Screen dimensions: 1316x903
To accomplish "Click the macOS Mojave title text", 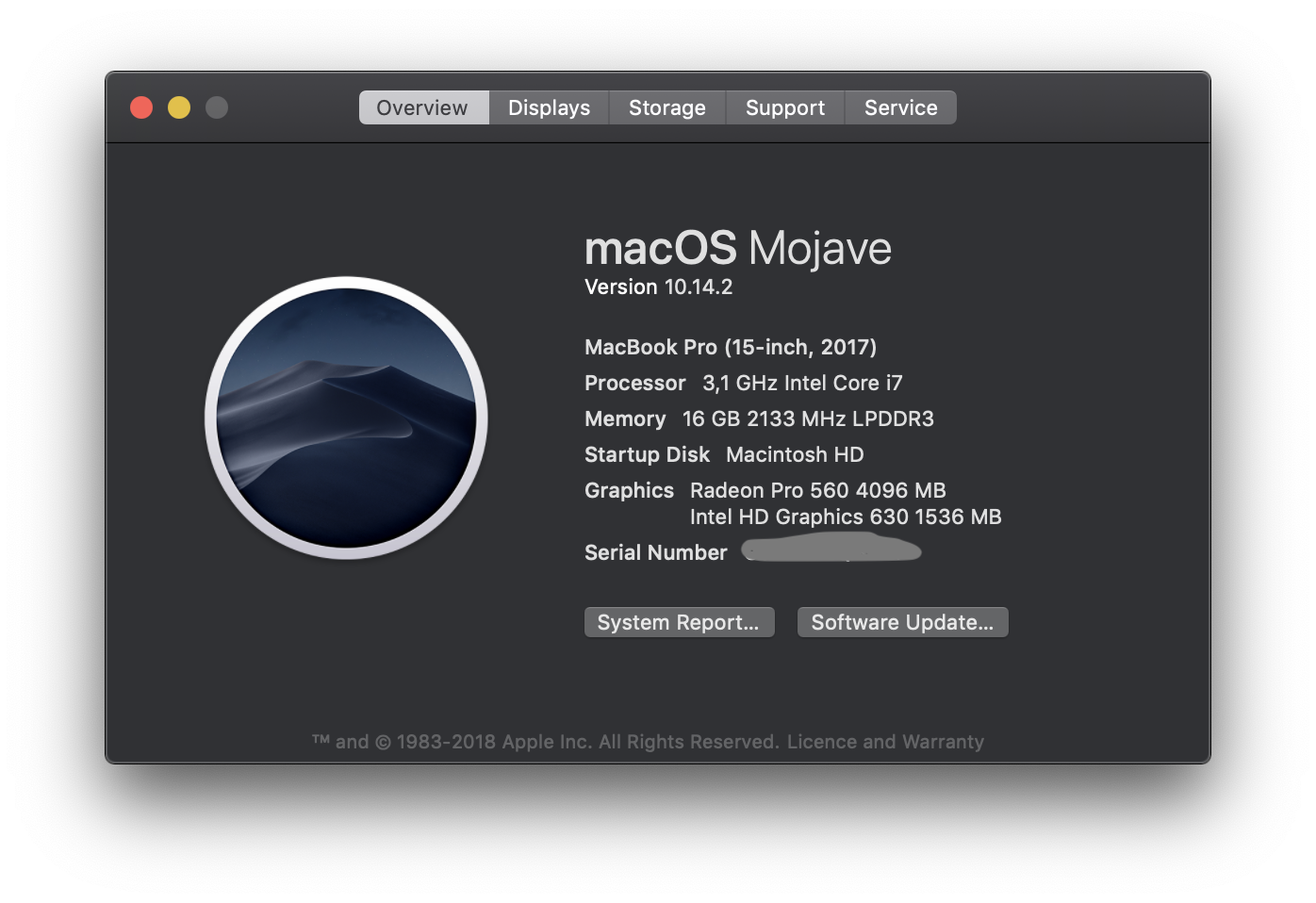I will click(738, 247).
